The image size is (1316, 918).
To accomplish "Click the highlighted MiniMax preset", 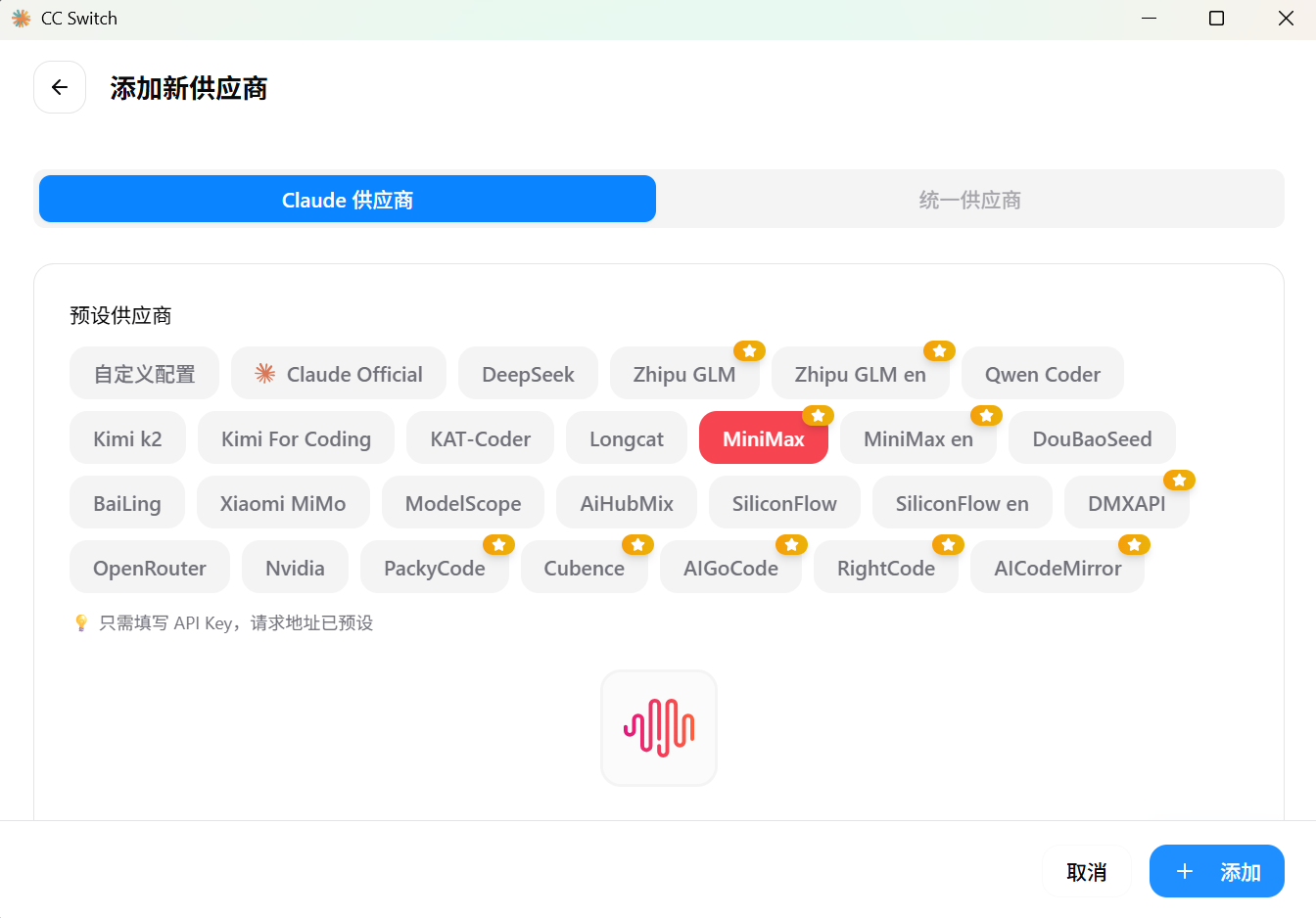I will (764, 437).
